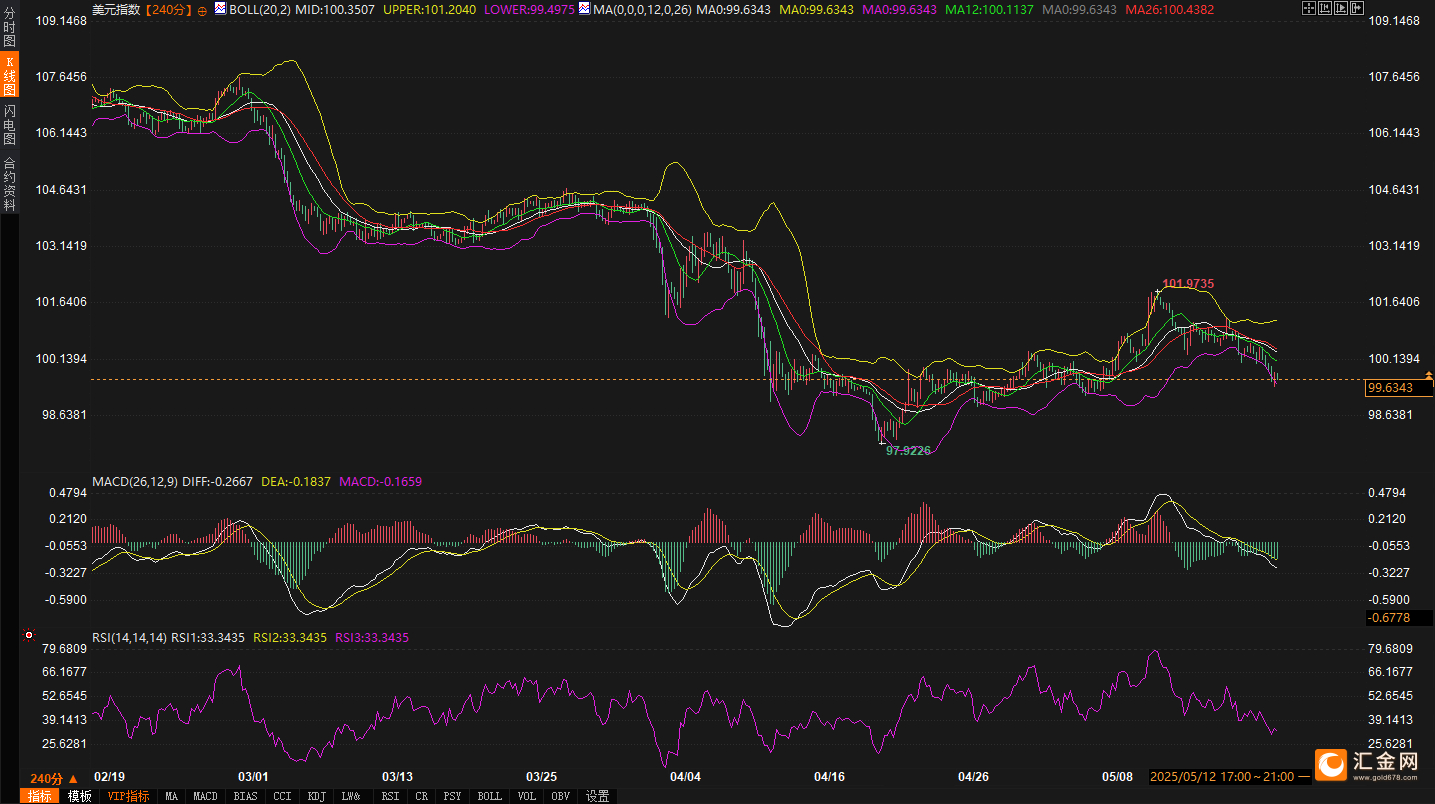This screenshot has height=804, width=1435.
Task: Click the orange circle icon beside 240分
Action: [202, 9]
